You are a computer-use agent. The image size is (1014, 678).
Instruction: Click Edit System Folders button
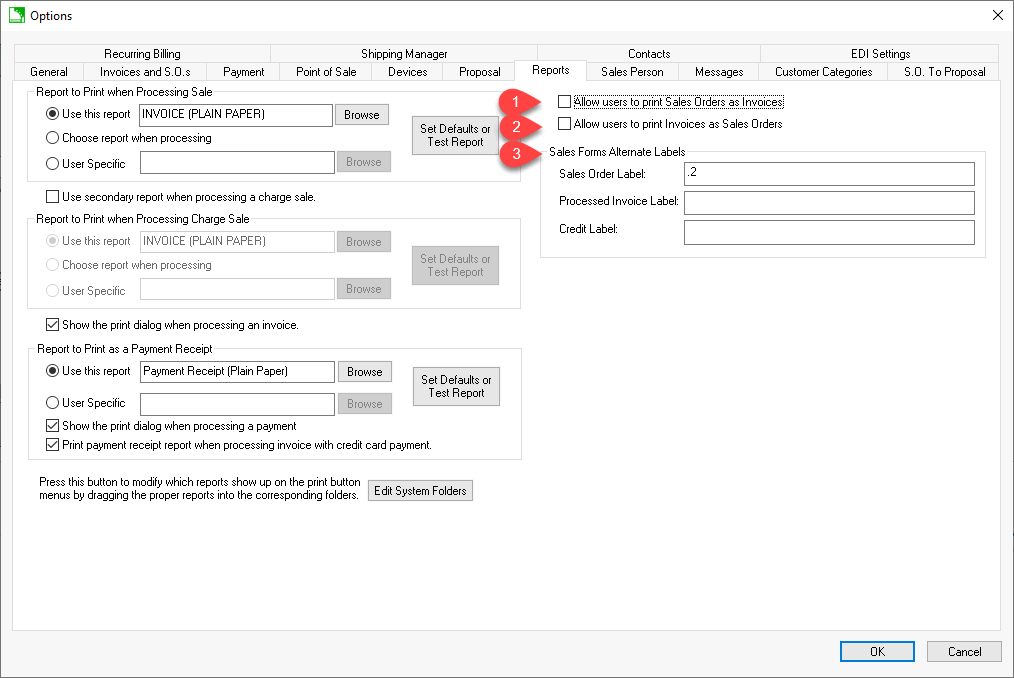(x=420, y=491)
